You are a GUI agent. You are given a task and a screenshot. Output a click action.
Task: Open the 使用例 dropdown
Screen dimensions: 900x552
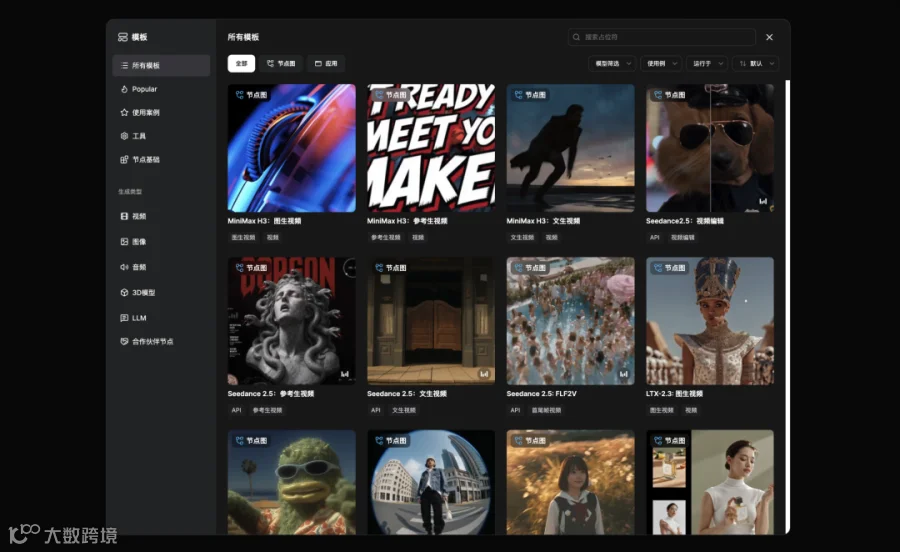pyautogui.click(x=661, y=64)
